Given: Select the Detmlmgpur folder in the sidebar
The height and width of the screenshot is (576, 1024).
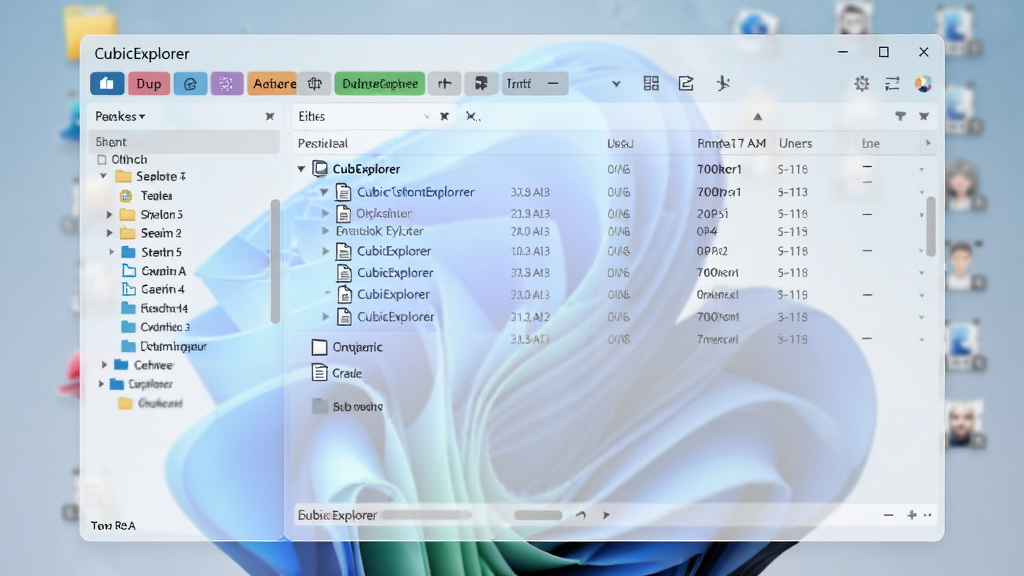Looking at the screenshot, I should [164, 346].
